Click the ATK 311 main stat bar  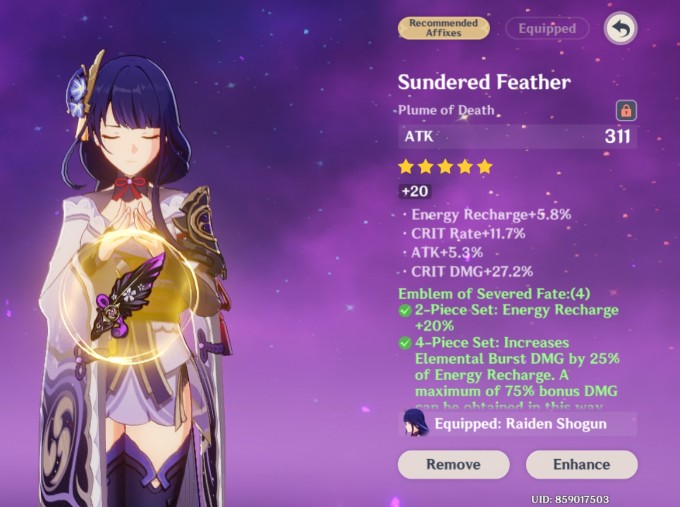pyautogui.click(x=518, y=137)
